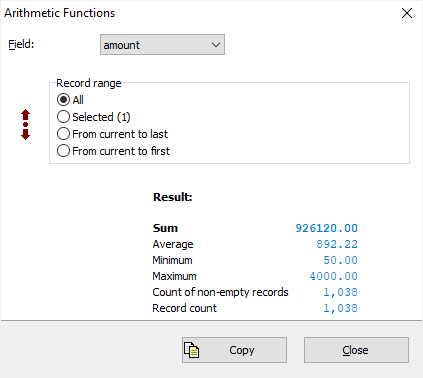Click the Arithmetic Functions title text
This screenshot has width=423, height=378.
pyautogui.click(x=60, y=13)
